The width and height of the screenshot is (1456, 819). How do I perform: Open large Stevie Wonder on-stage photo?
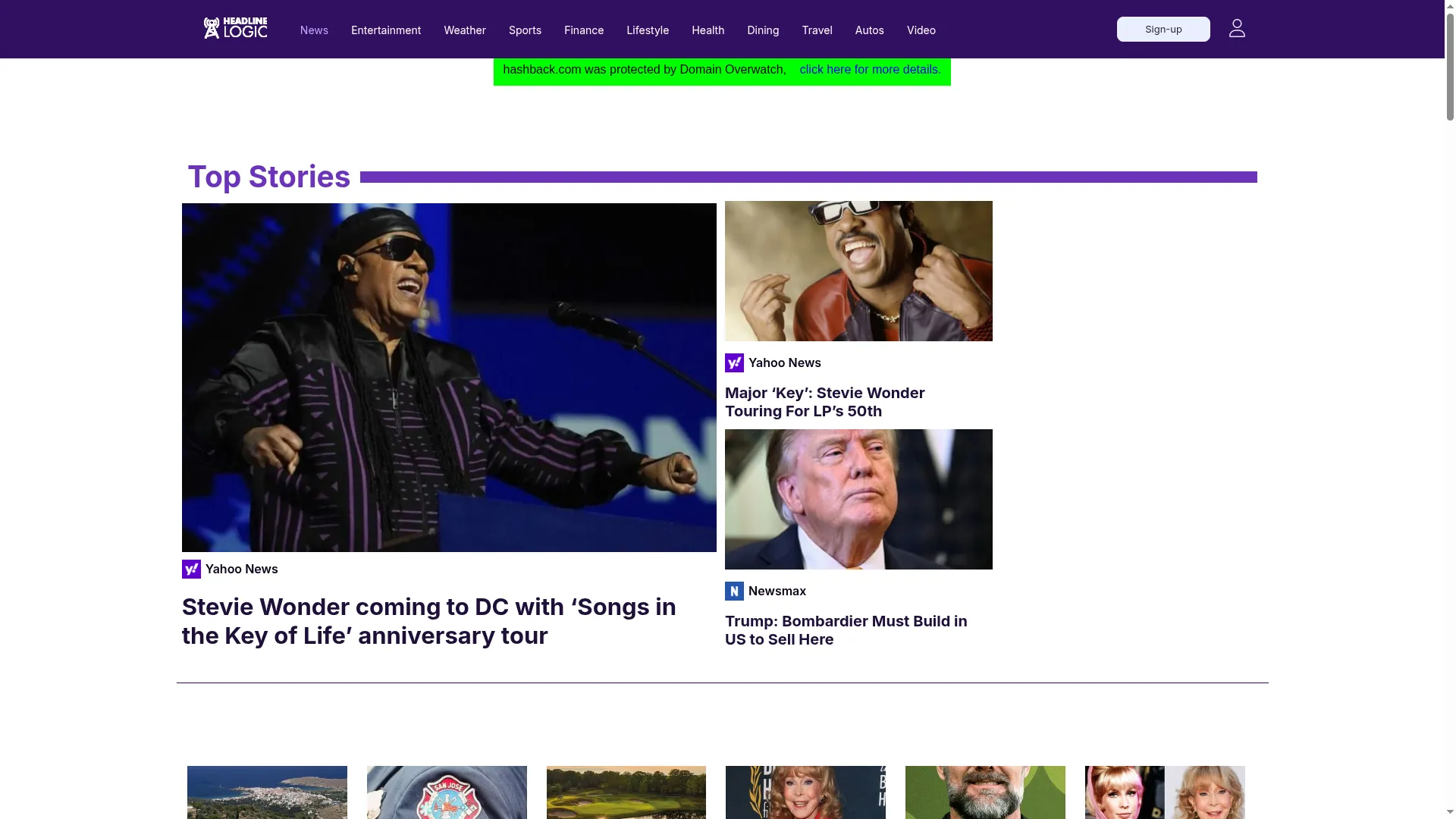coord(449,378)
